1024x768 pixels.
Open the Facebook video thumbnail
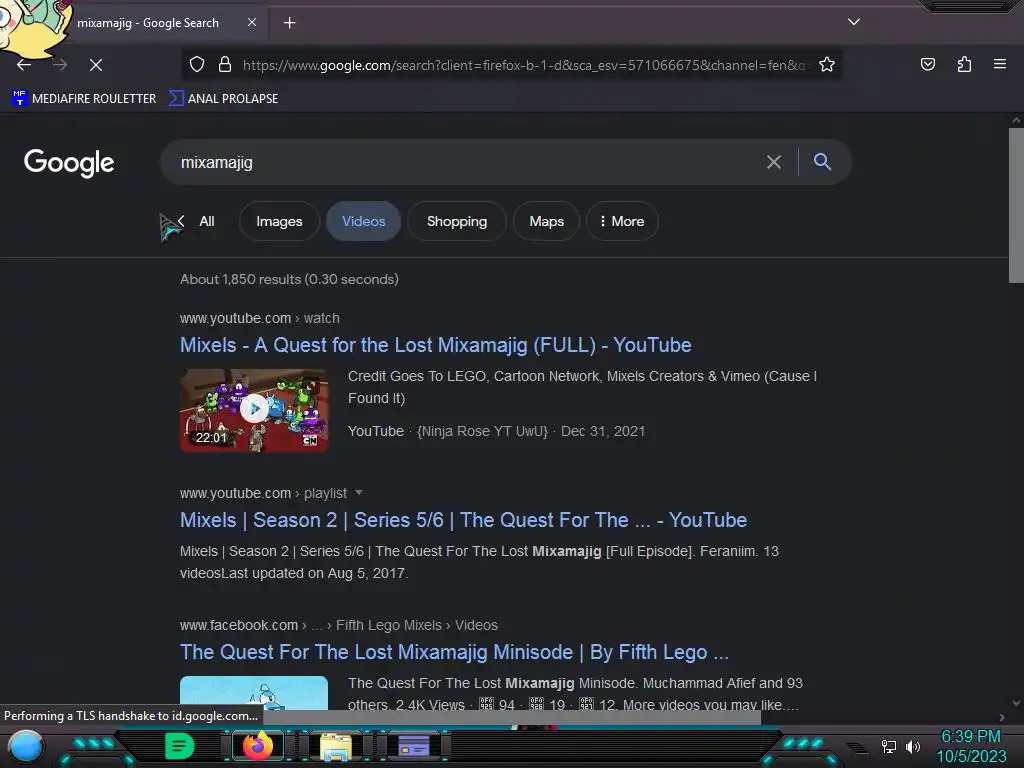(254, 692)
